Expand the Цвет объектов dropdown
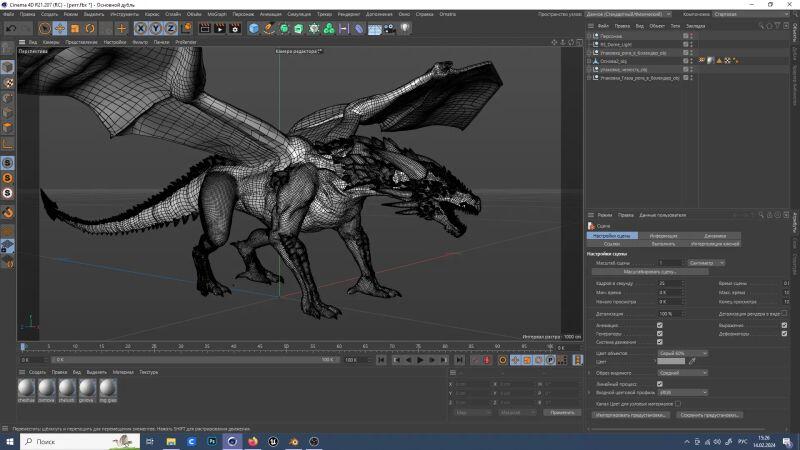Viewport: 800px width, 450px height. click(683, 353)
